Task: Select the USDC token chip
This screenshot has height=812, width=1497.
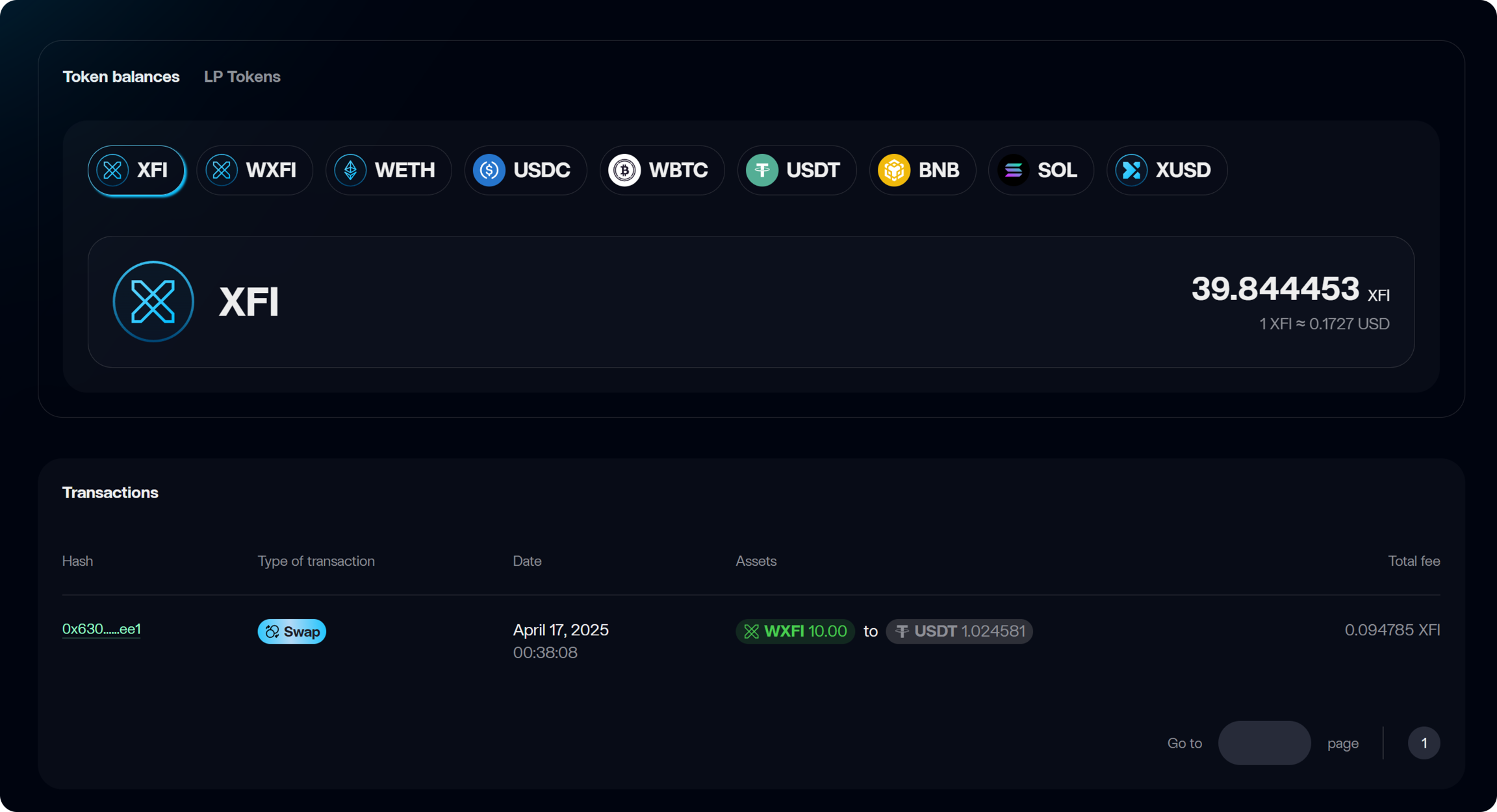Action: tap(526, 170)
